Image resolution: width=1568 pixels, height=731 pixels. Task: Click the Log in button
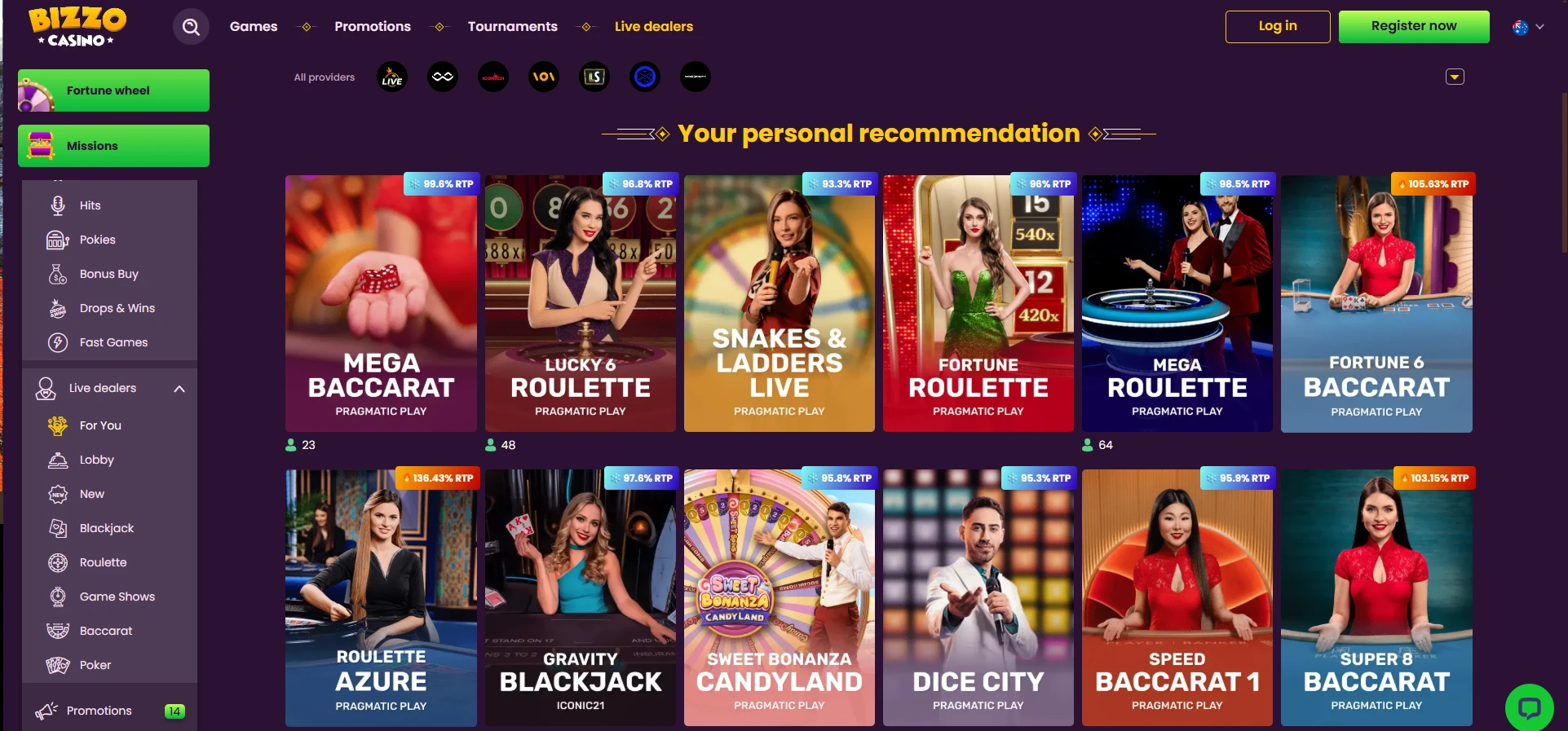(x=1278, y=26)
